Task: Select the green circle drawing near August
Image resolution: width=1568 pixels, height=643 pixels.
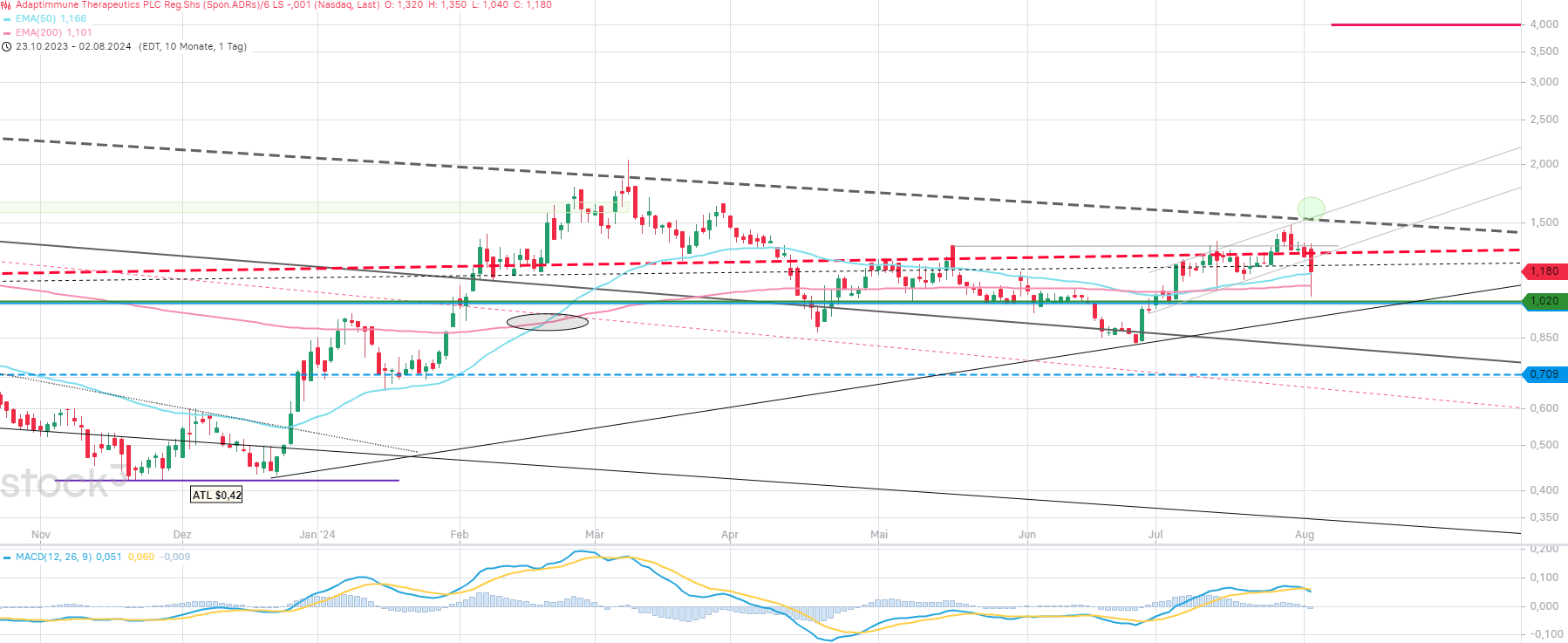Action: pyautogui.click(x=1311, y=208)
